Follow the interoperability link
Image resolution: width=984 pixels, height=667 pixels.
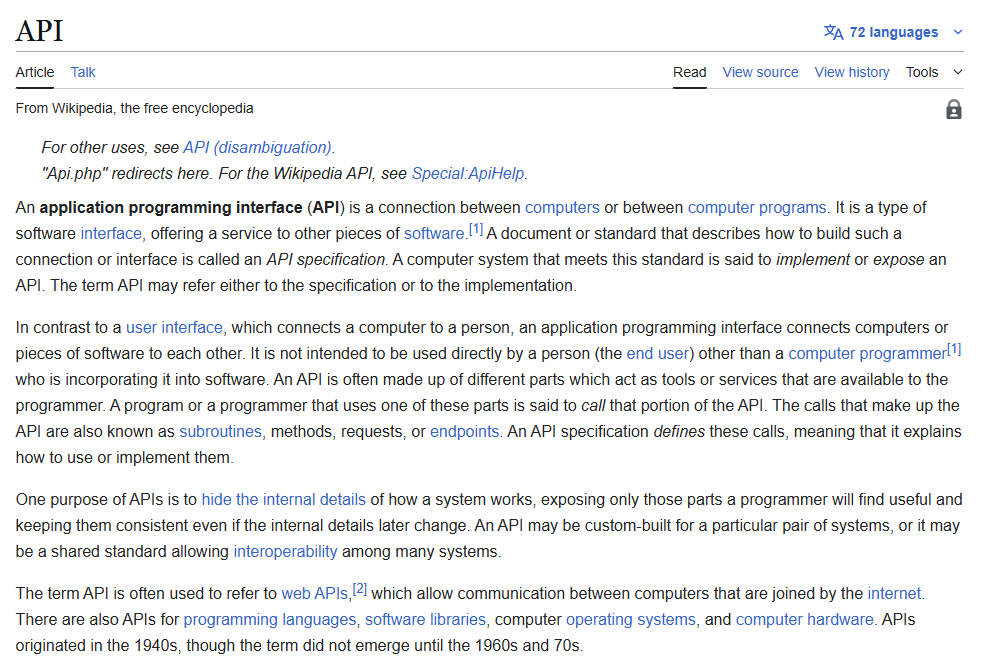(x=286, y=552)
